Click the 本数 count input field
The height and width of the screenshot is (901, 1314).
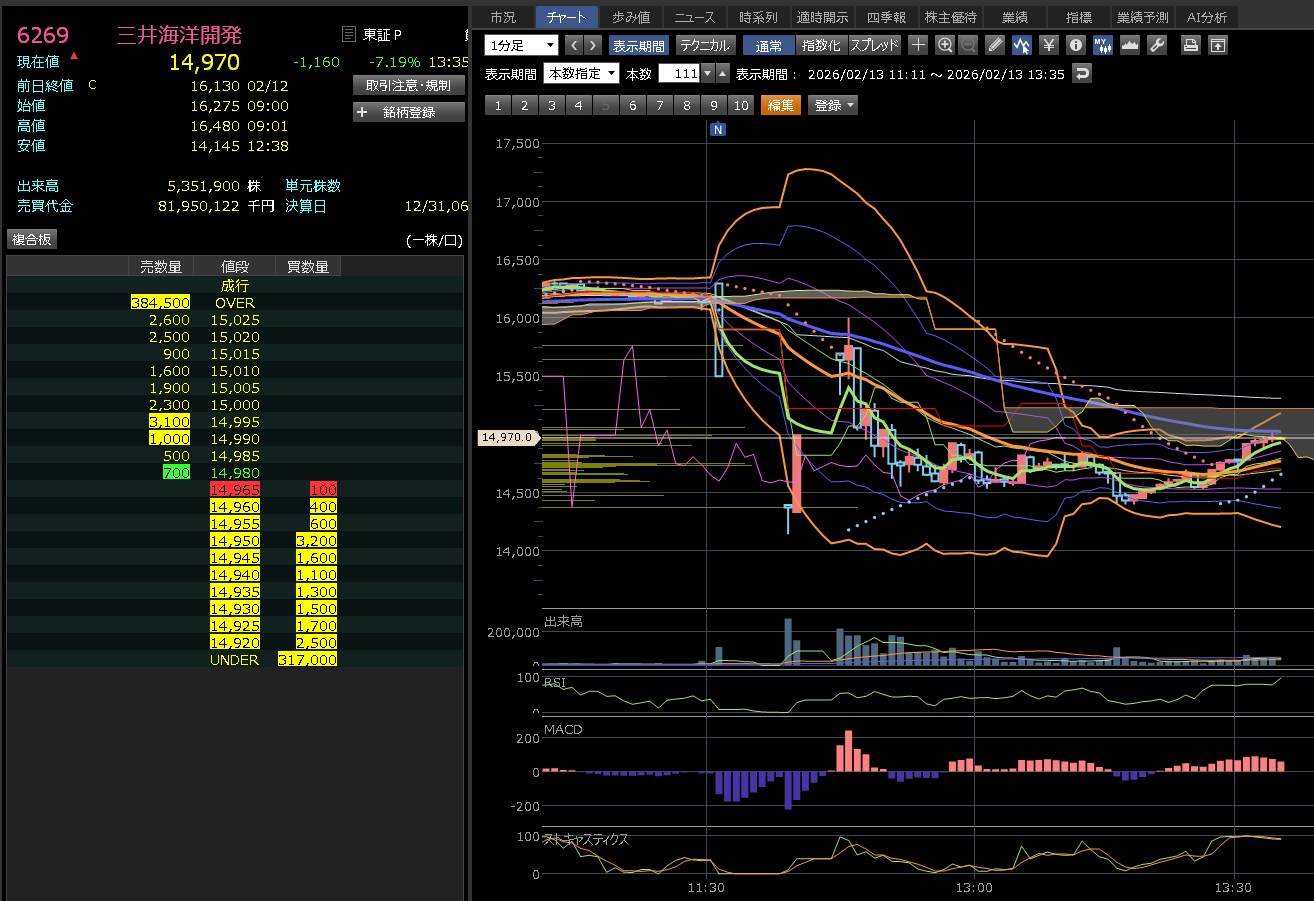(x=678, y=74)
